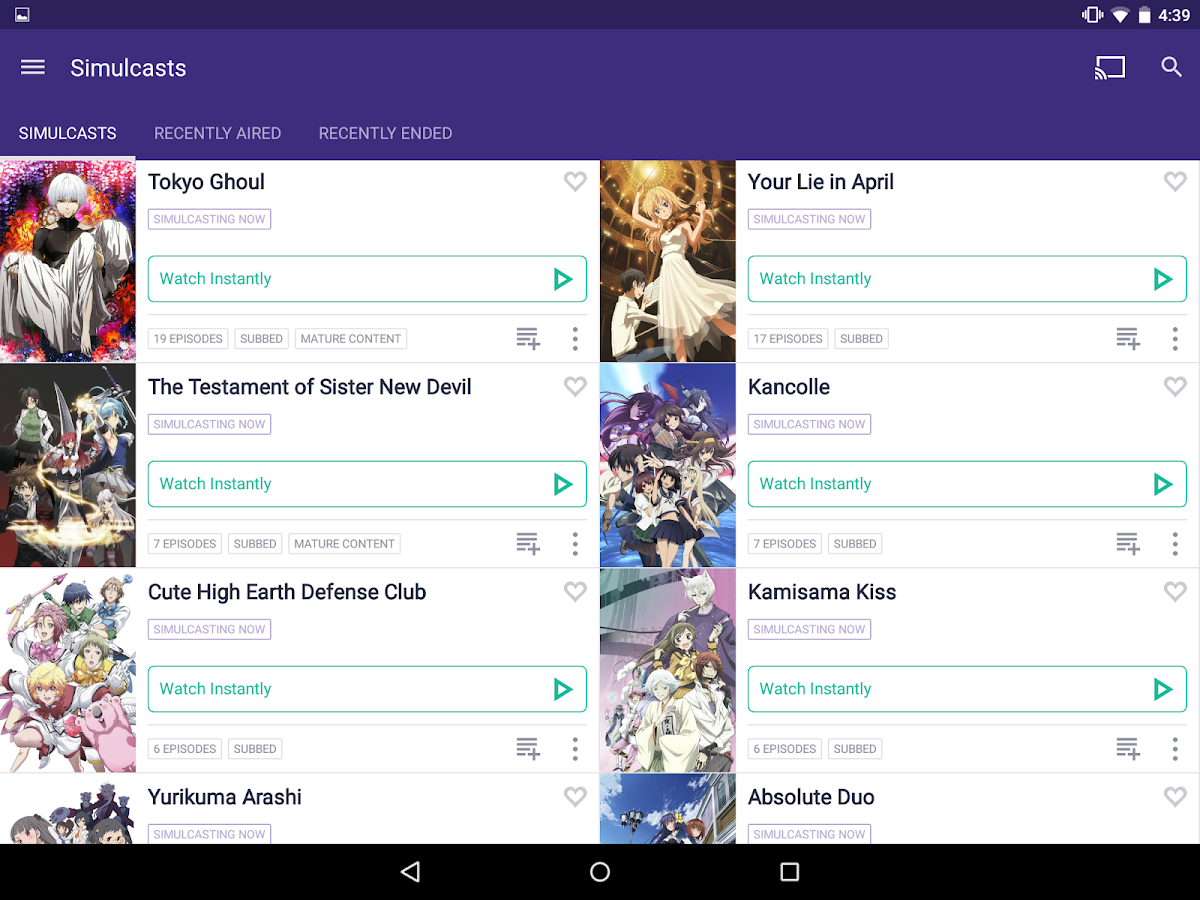Favorite Kamisama Kiss with heart icon
Screen dimensions: 1200x900
[x=1175, y=592]
